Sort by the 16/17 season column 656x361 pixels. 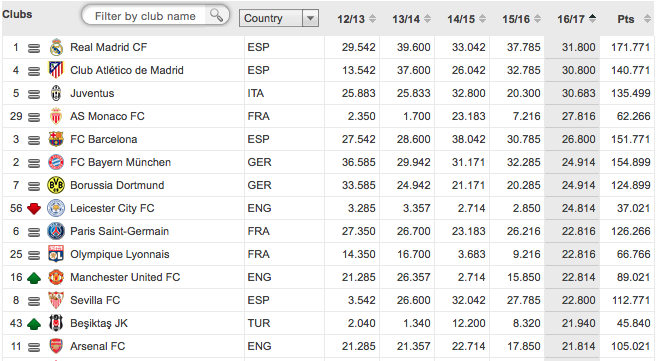pos(577,19)
